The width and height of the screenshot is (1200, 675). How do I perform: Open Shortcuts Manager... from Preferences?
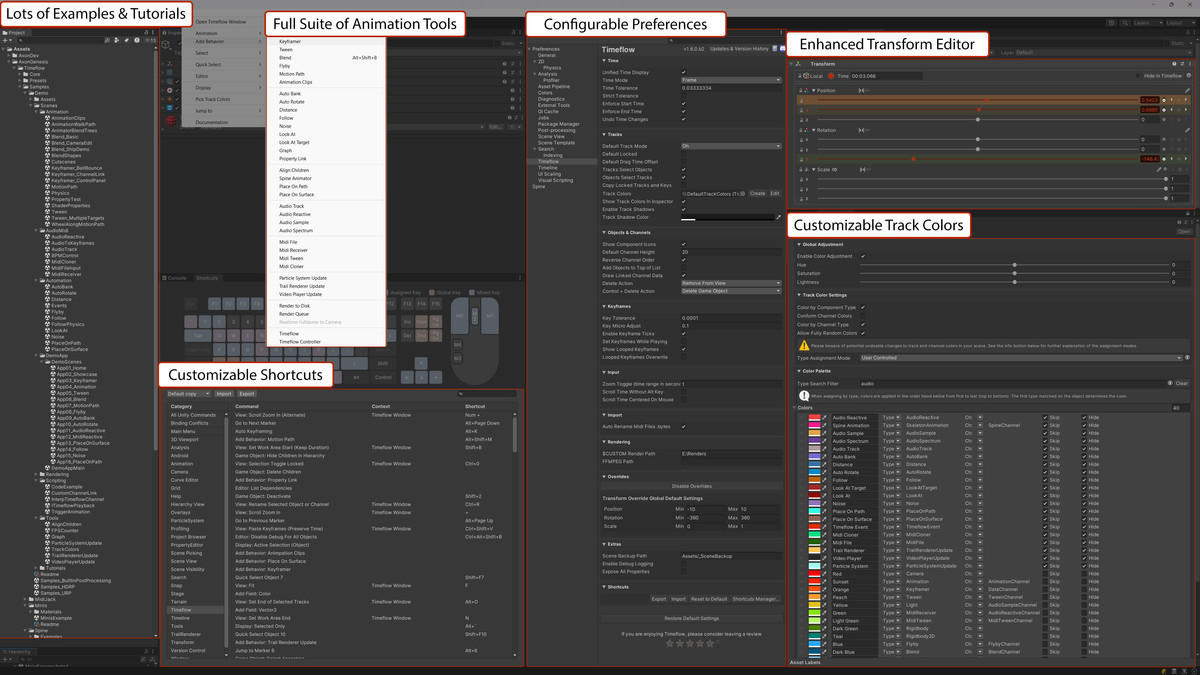(x=756, y=599)
